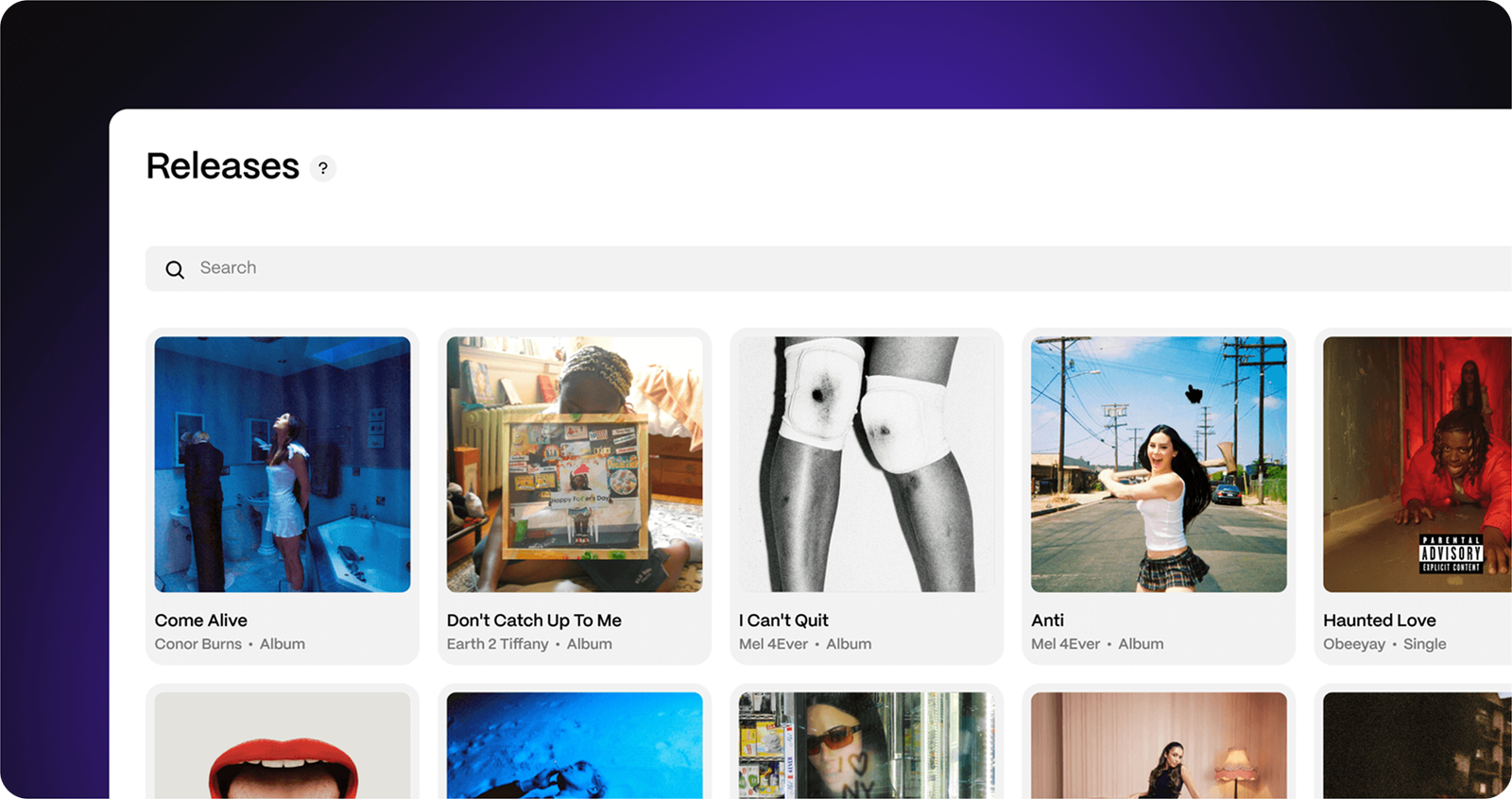
Task: Select the I Can't Quit album artwork
Action: 867,465
